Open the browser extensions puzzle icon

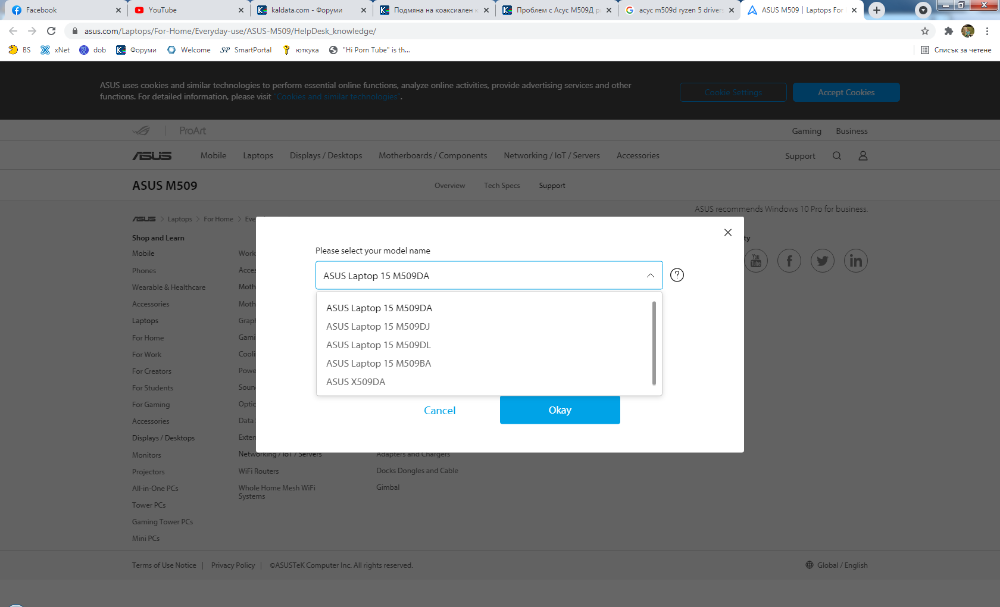tap(948, 31)
